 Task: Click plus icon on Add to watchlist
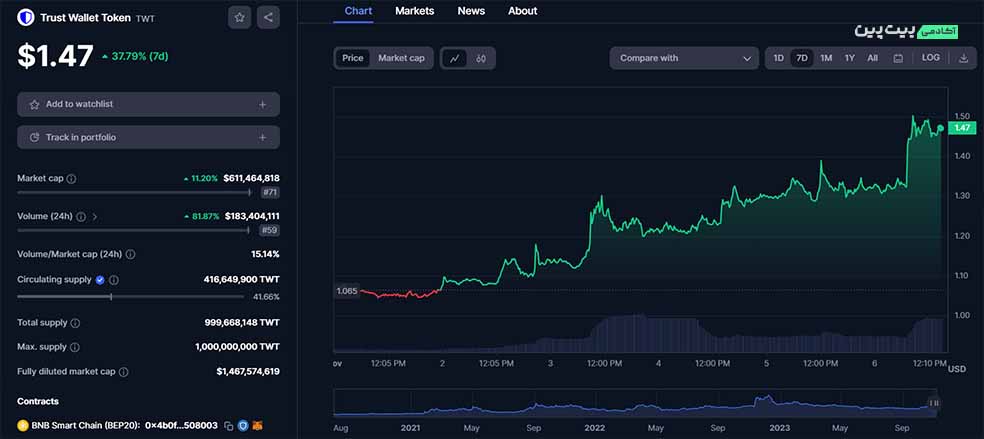click(263, 105)
